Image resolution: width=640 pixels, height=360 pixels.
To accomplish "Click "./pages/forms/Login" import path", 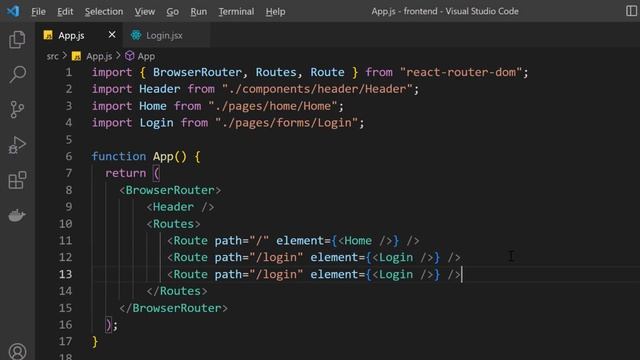I will [286, 123].
